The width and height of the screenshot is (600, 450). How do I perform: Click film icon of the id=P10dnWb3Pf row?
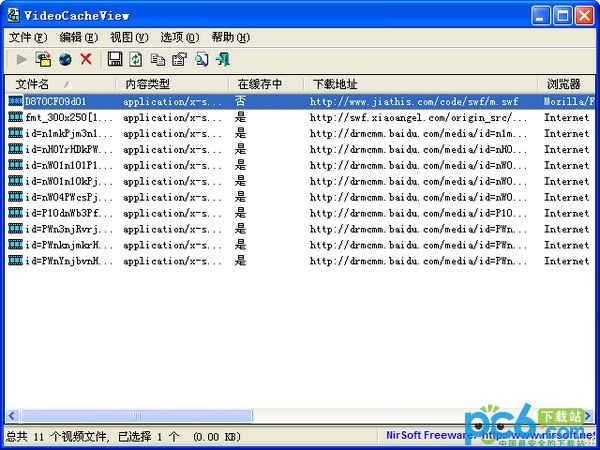point(16,213)
